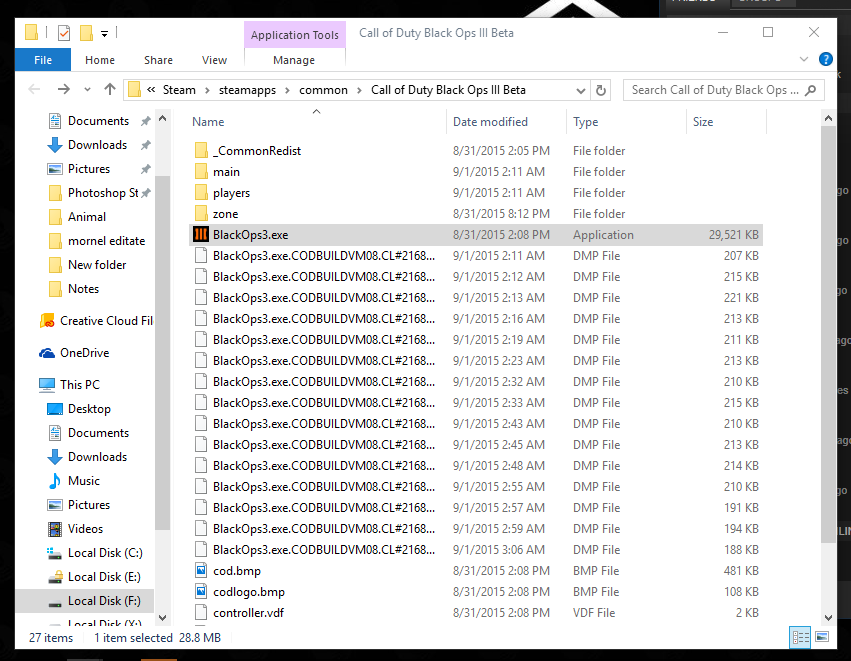Viewport: 851px width, 661px height.
Task: Click navigation pane scroll down arrow
Action: 162,618
